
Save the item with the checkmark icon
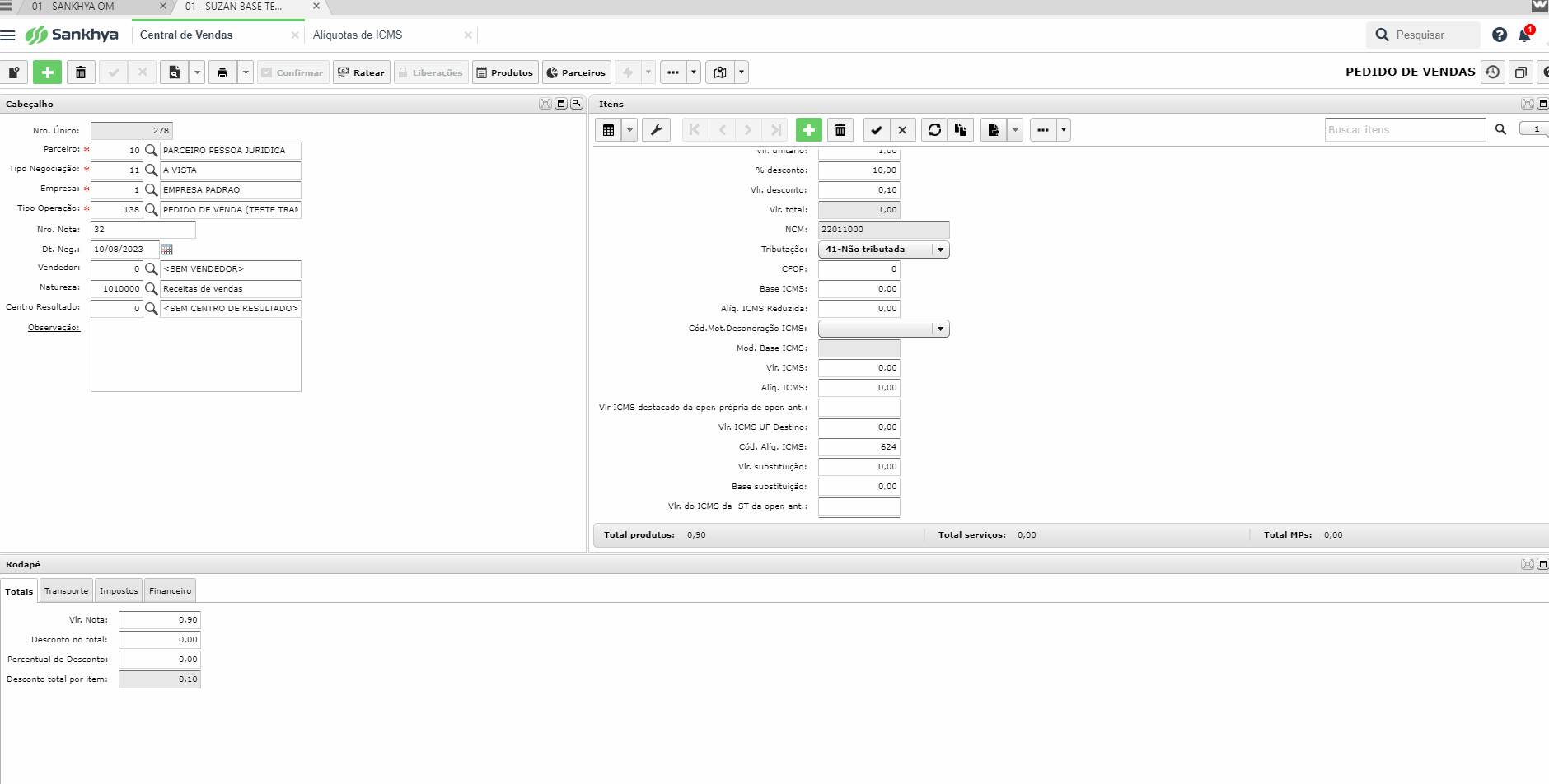tap(877, 130)
